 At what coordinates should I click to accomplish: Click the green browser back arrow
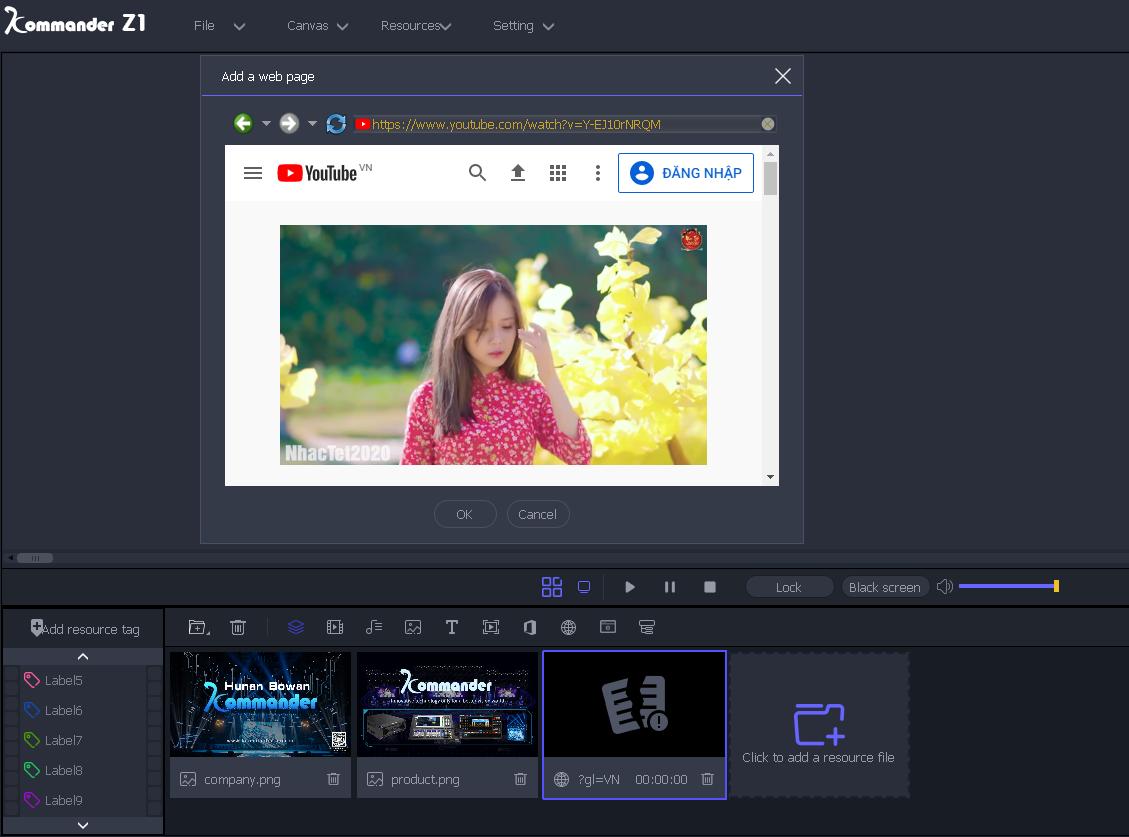point(243,124)
